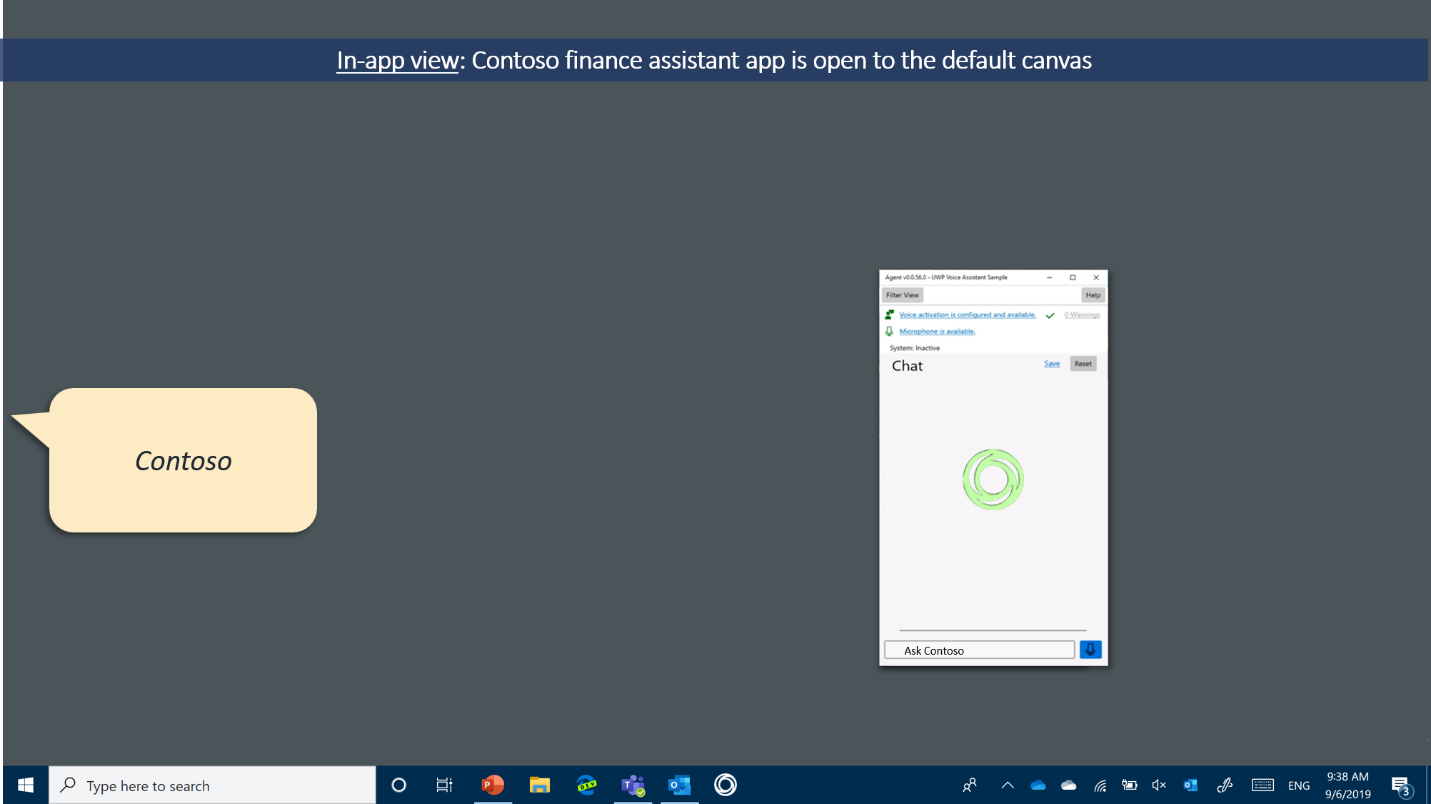Click the ENG language indicator
Screen dimensions: 1431x804
(1299, 786)
